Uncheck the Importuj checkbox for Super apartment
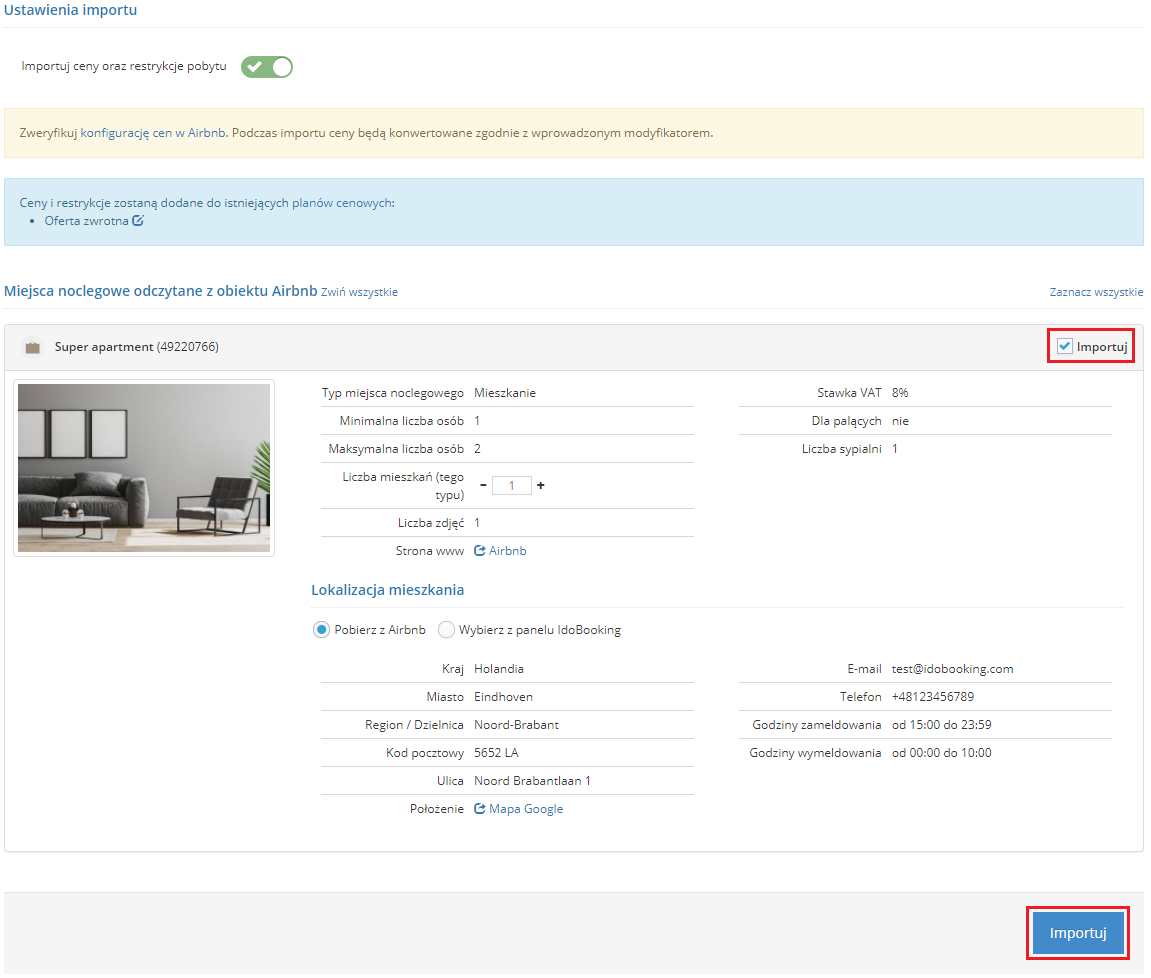Viewport: 1151px width, 978px height. coord(1065,347)
